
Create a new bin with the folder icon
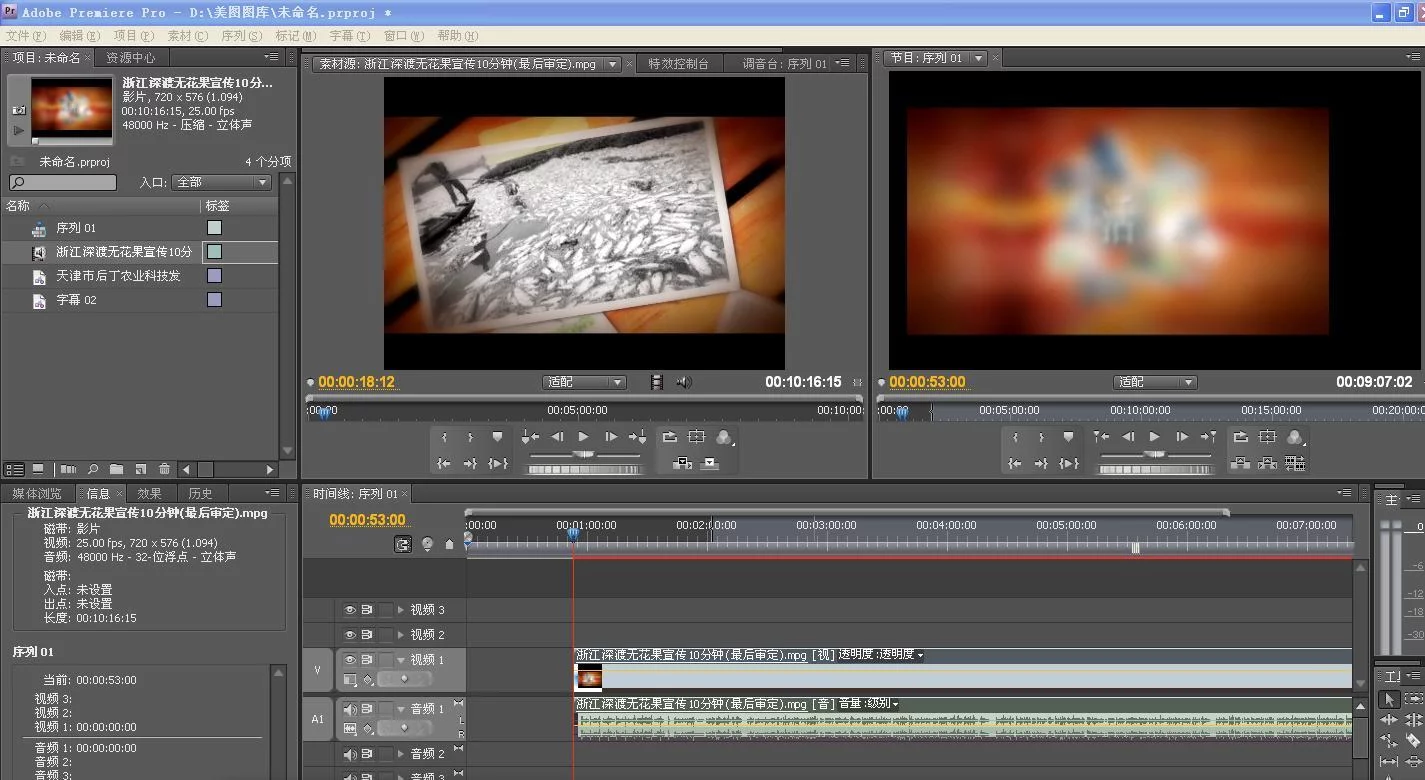coord(116,469)
